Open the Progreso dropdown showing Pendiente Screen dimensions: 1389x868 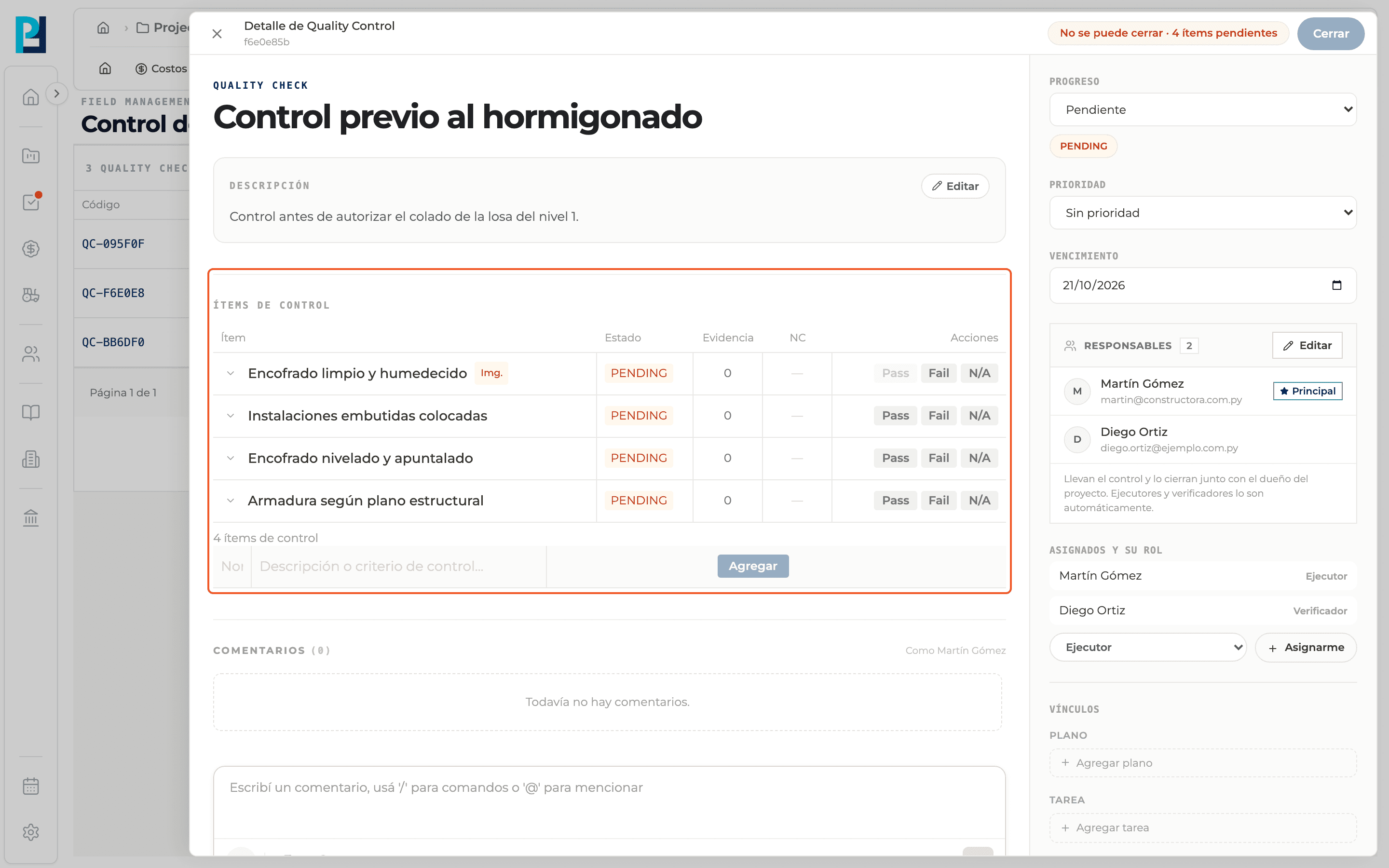coord(1202,109)
